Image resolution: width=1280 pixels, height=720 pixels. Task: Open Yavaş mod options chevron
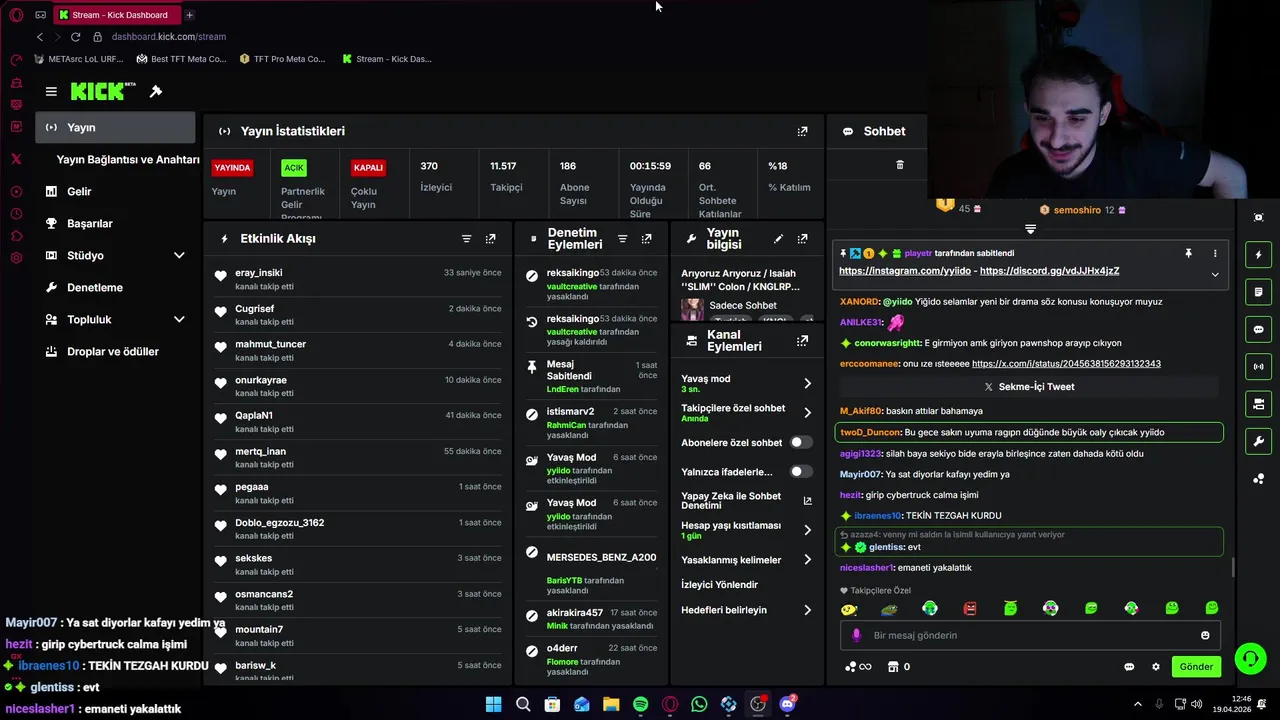click(x=807, y=383)
